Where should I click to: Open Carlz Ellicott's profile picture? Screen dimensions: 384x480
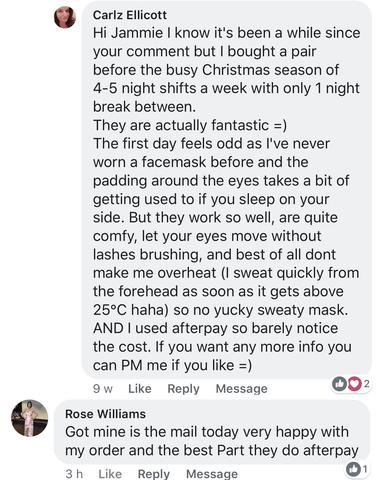[x=65, y=17]
